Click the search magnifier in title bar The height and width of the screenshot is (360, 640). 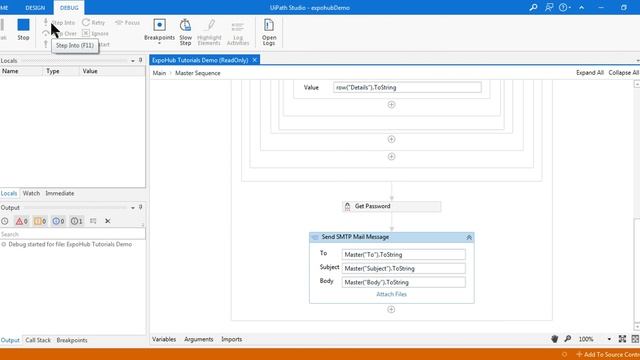tap(533, 7)
